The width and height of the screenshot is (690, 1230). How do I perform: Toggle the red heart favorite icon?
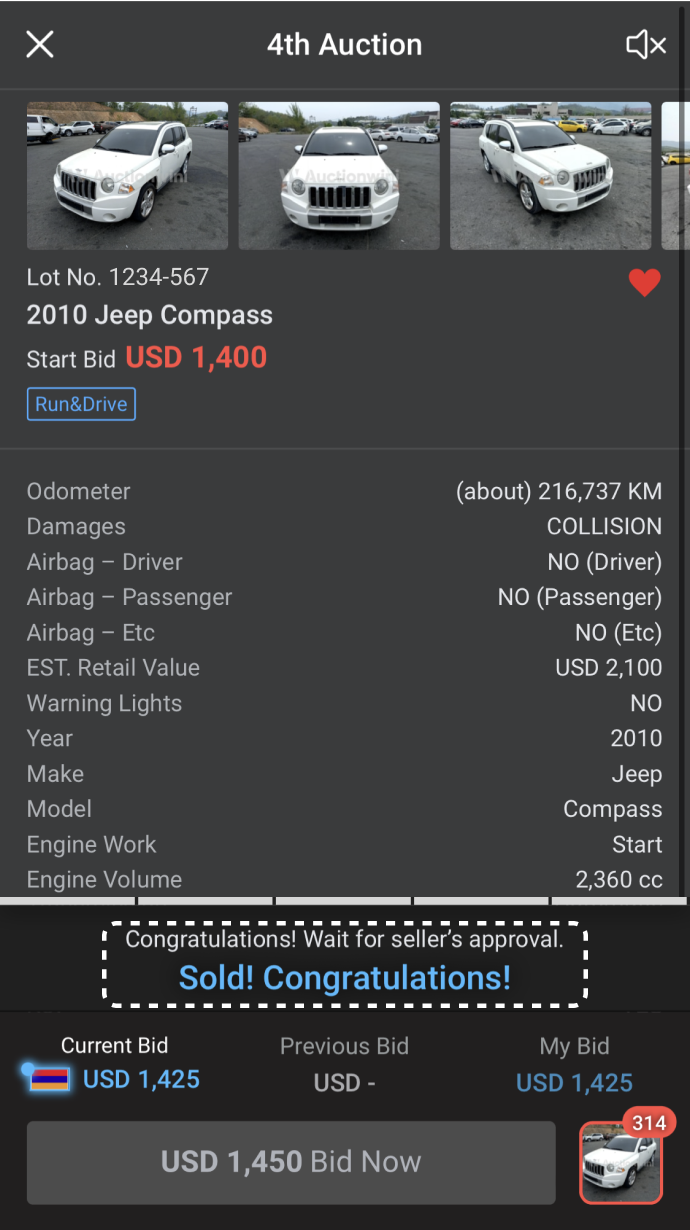pos(645,283)
